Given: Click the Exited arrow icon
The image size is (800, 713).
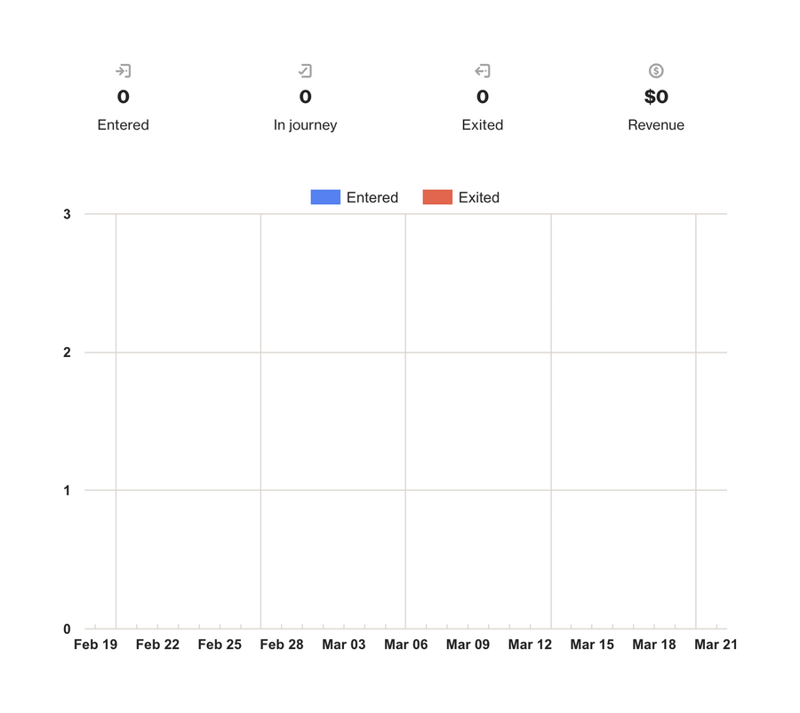Looking at the screenshot, I should click(x=483, y=70).
